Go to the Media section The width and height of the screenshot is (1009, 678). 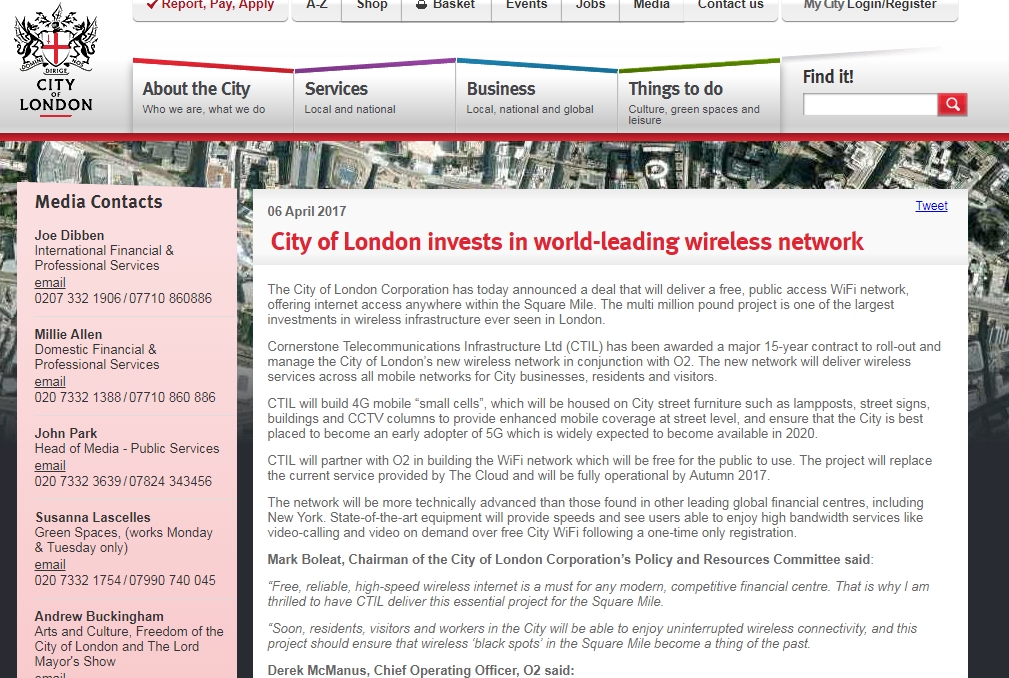(x=651, y=5)
